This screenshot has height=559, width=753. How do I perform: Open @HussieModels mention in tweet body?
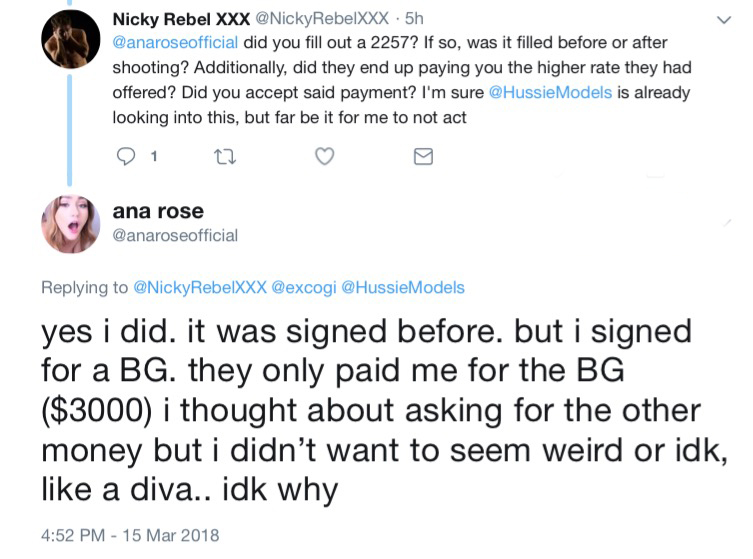(x=550, y=92)
